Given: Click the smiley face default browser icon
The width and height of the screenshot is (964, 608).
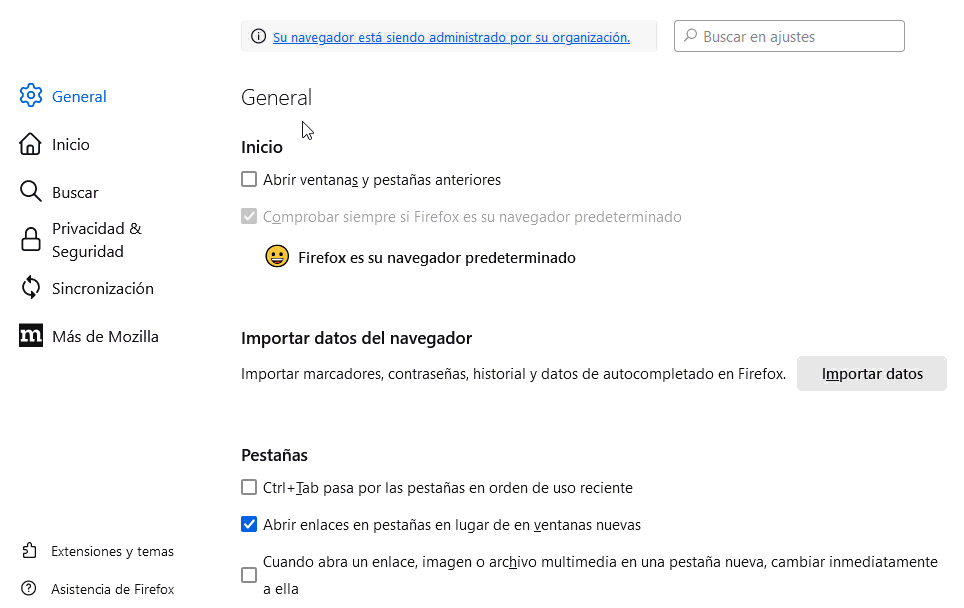Looking at the screenshot, I should click(277, 257).
